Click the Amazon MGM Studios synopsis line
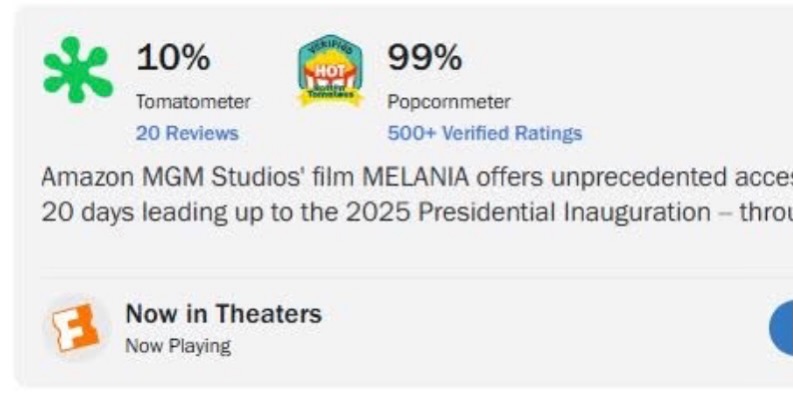 [417, 177]
